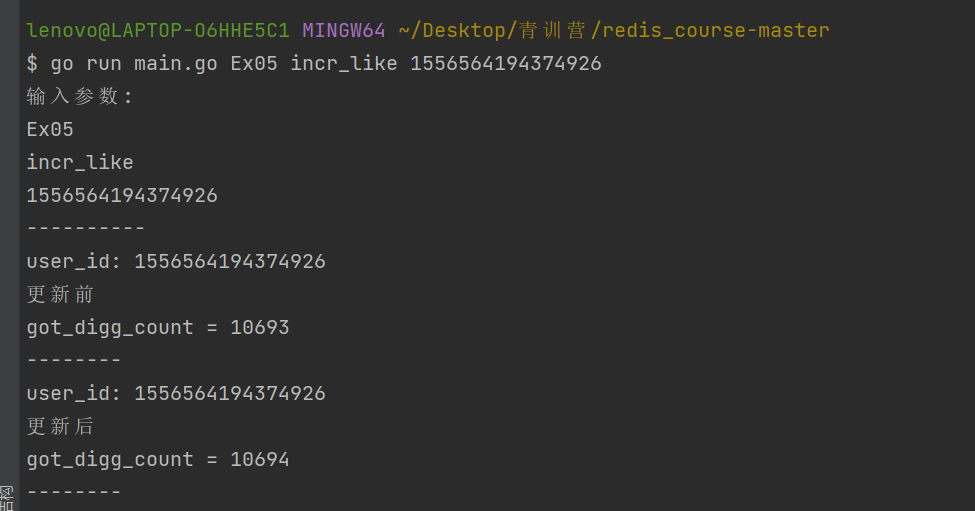Screen dimensions: 975x511
Task: Click the 输入参数 output heading line
Action: pos(79,96)
